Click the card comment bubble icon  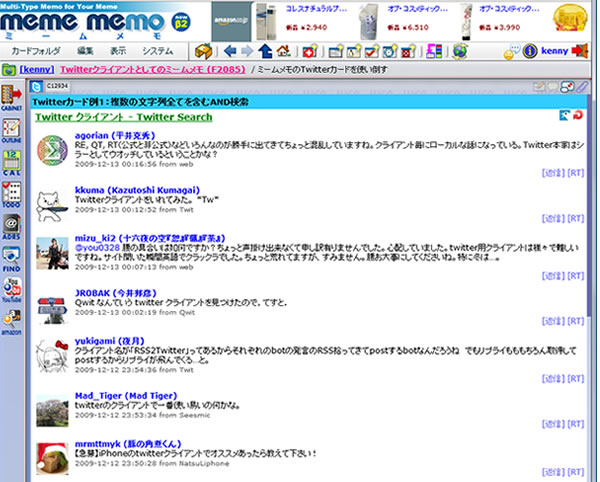point(553,87)
